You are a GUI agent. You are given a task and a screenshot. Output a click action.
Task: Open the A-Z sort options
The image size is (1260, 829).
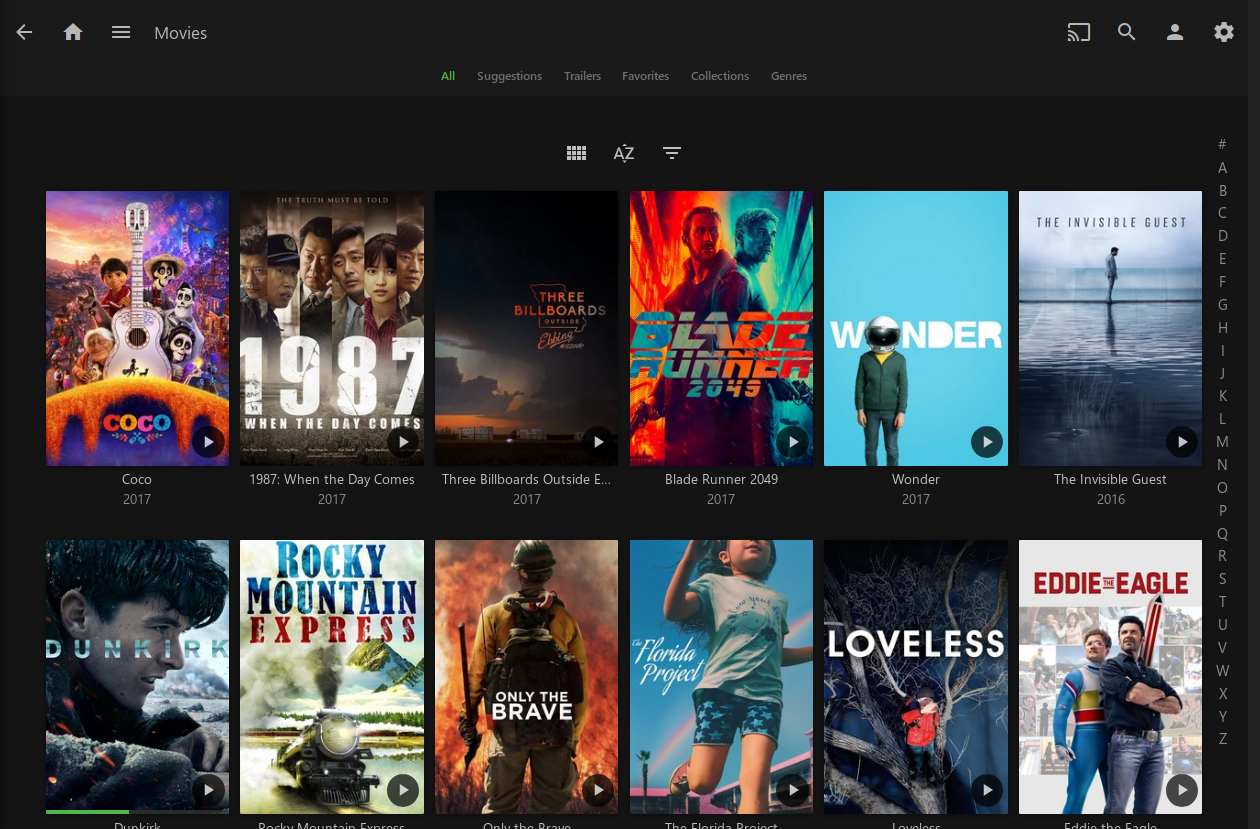[x=623, y=152]
